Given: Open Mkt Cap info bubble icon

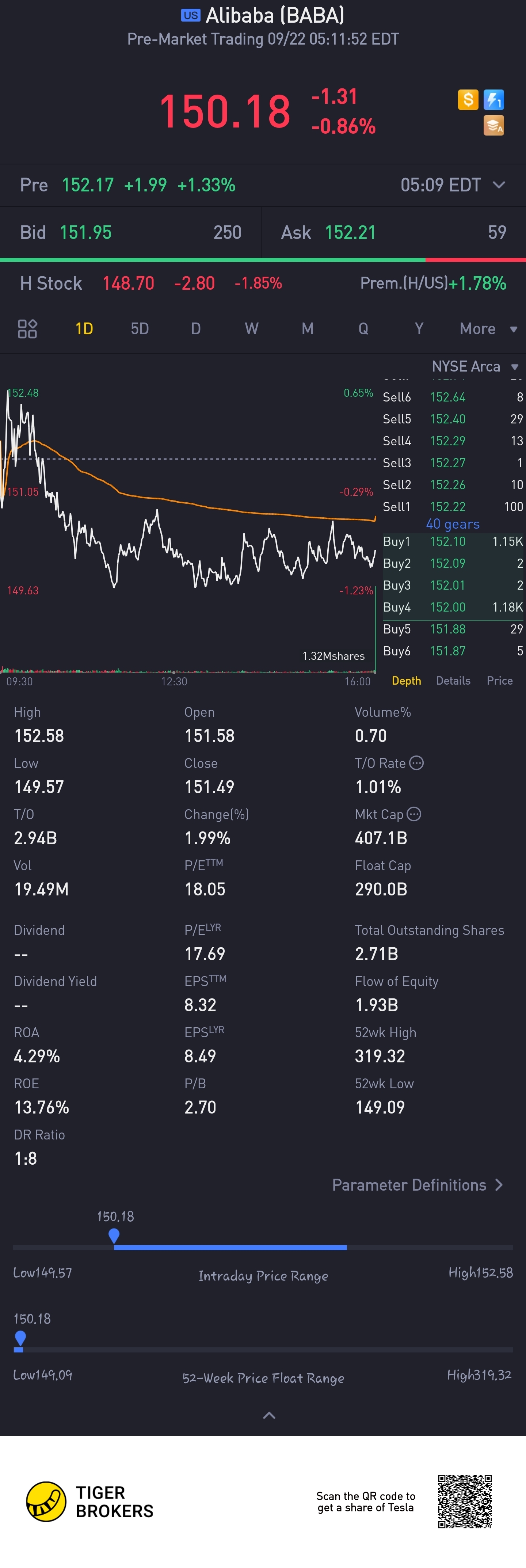Looking at the screenshot, I should 414,814.
